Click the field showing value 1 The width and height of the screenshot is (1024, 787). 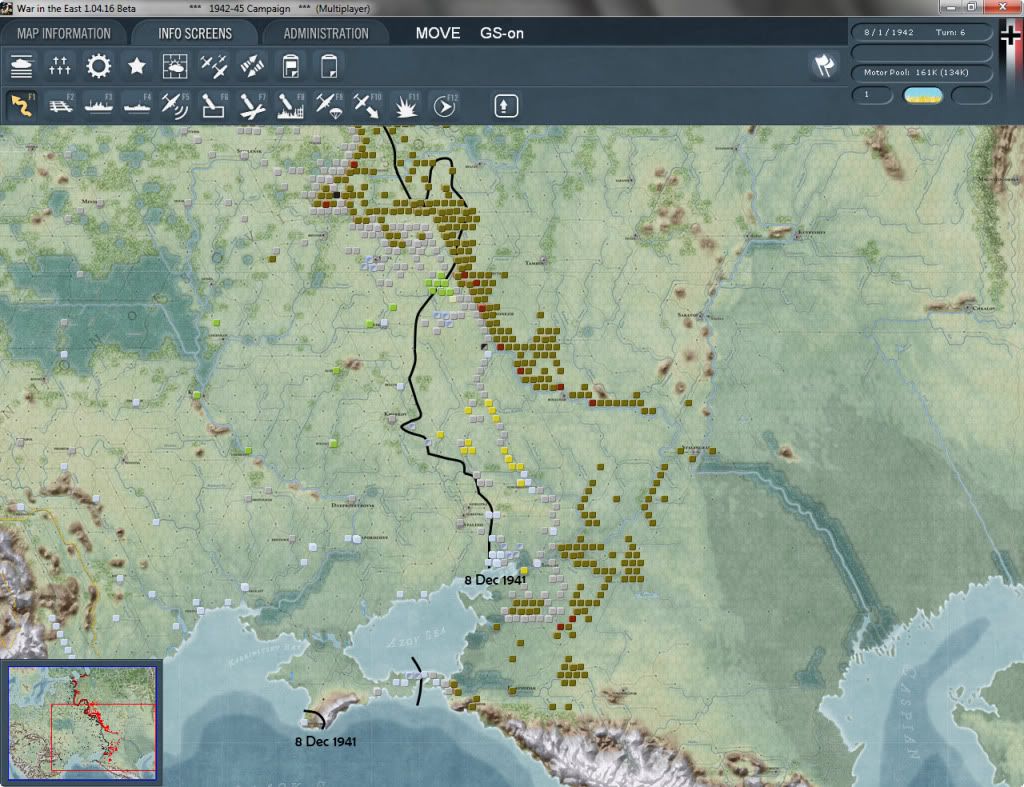[x=872, y=95]
